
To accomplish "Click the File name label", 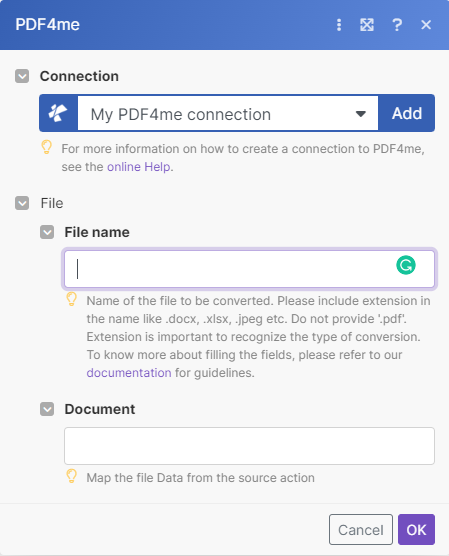I will 97,232.
